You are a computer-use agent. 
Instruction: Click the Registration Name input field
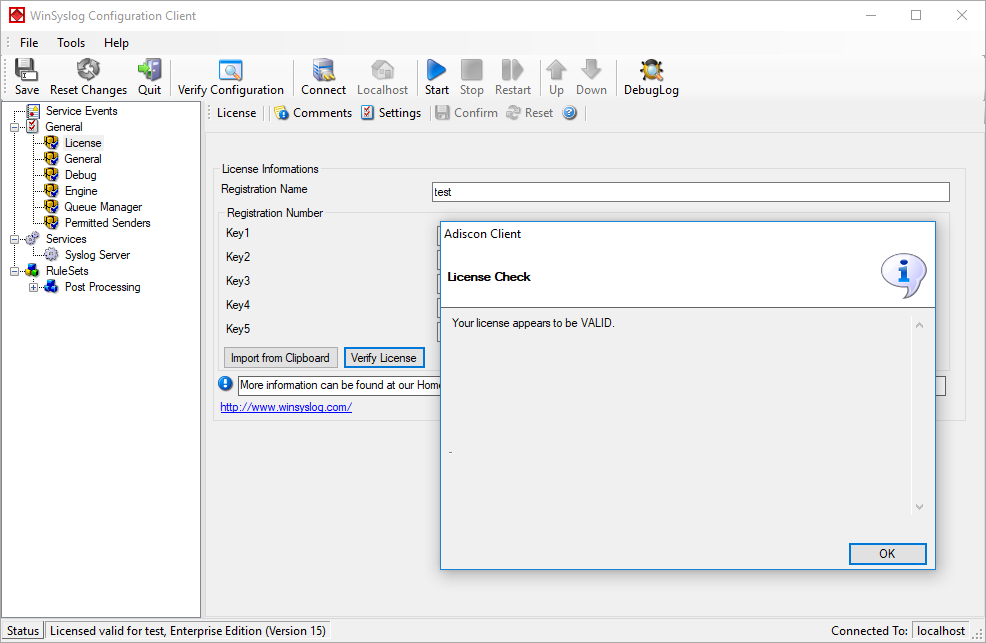coord(690,192)
